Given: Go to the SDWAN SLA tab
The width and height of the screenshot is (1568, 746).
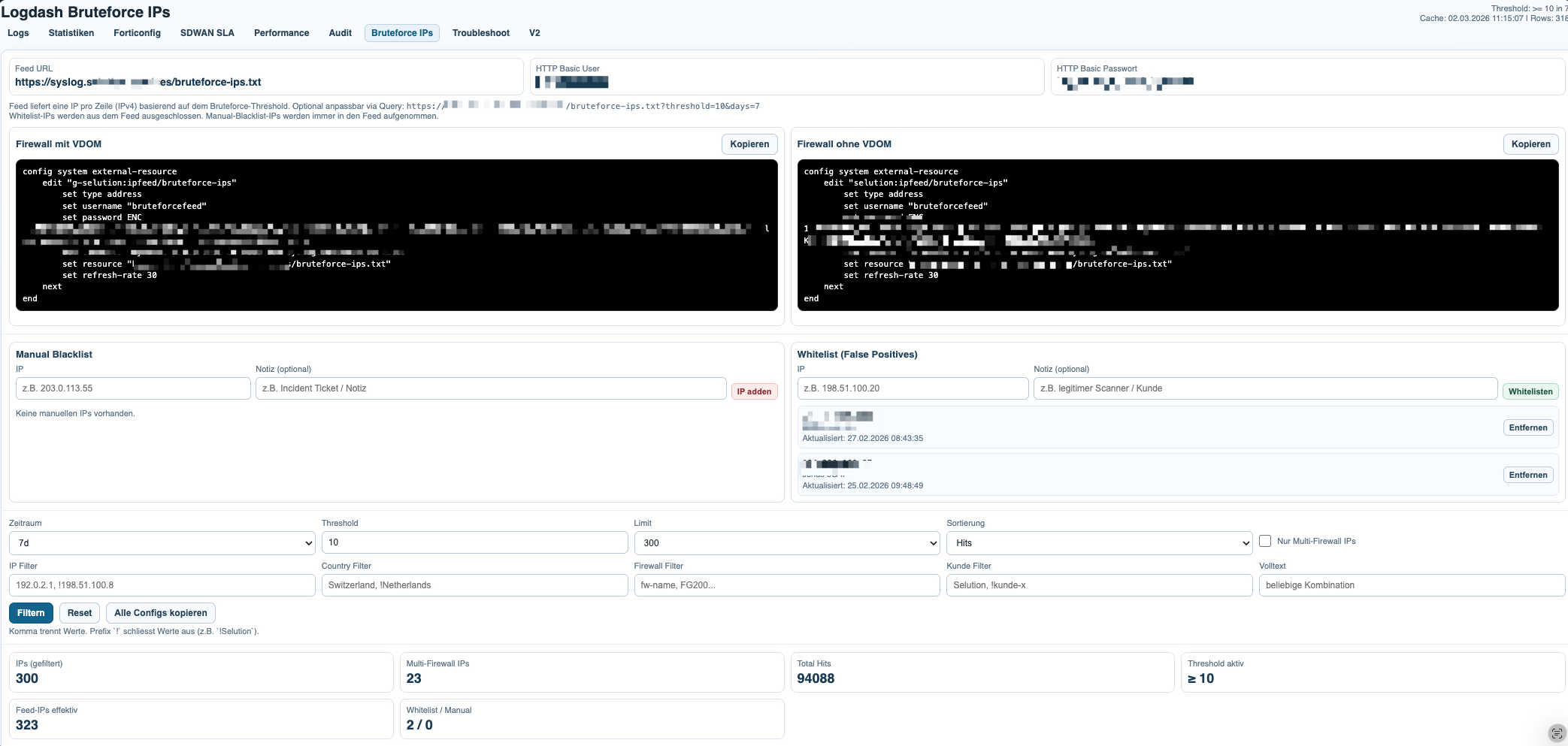Looking at the screenshot, I should pos(207,33).
